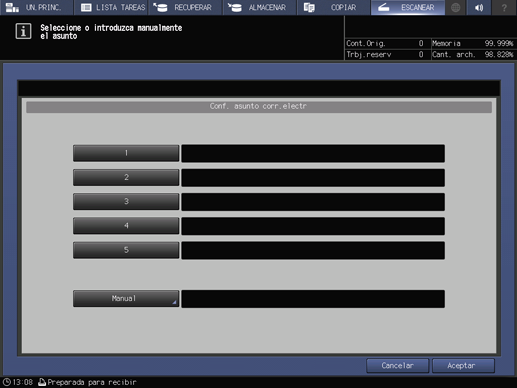Select subject preset button 4
Viewport: 517px width, 388px height.
126,226
